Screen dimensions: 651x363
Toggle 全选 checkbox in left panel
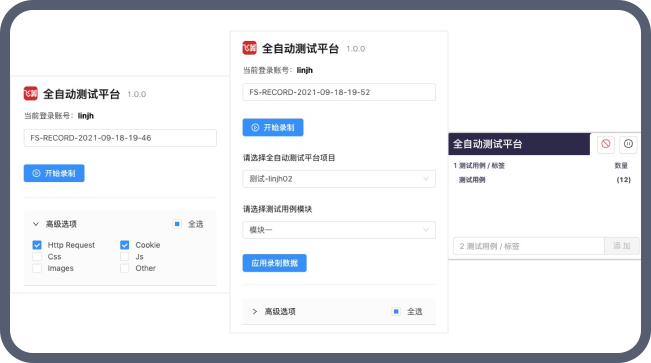(x=177, y=224)
